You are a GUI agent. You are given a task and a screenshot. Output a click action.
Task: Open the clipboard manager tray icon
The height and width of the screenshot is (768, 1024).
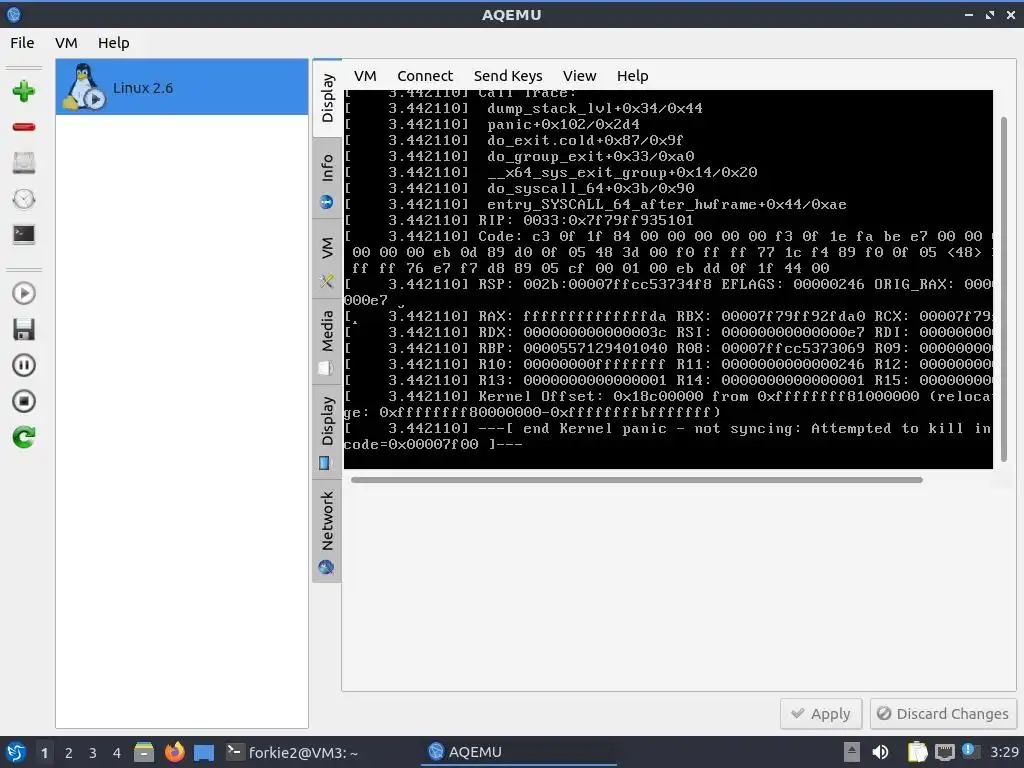(x=918, y=752)
